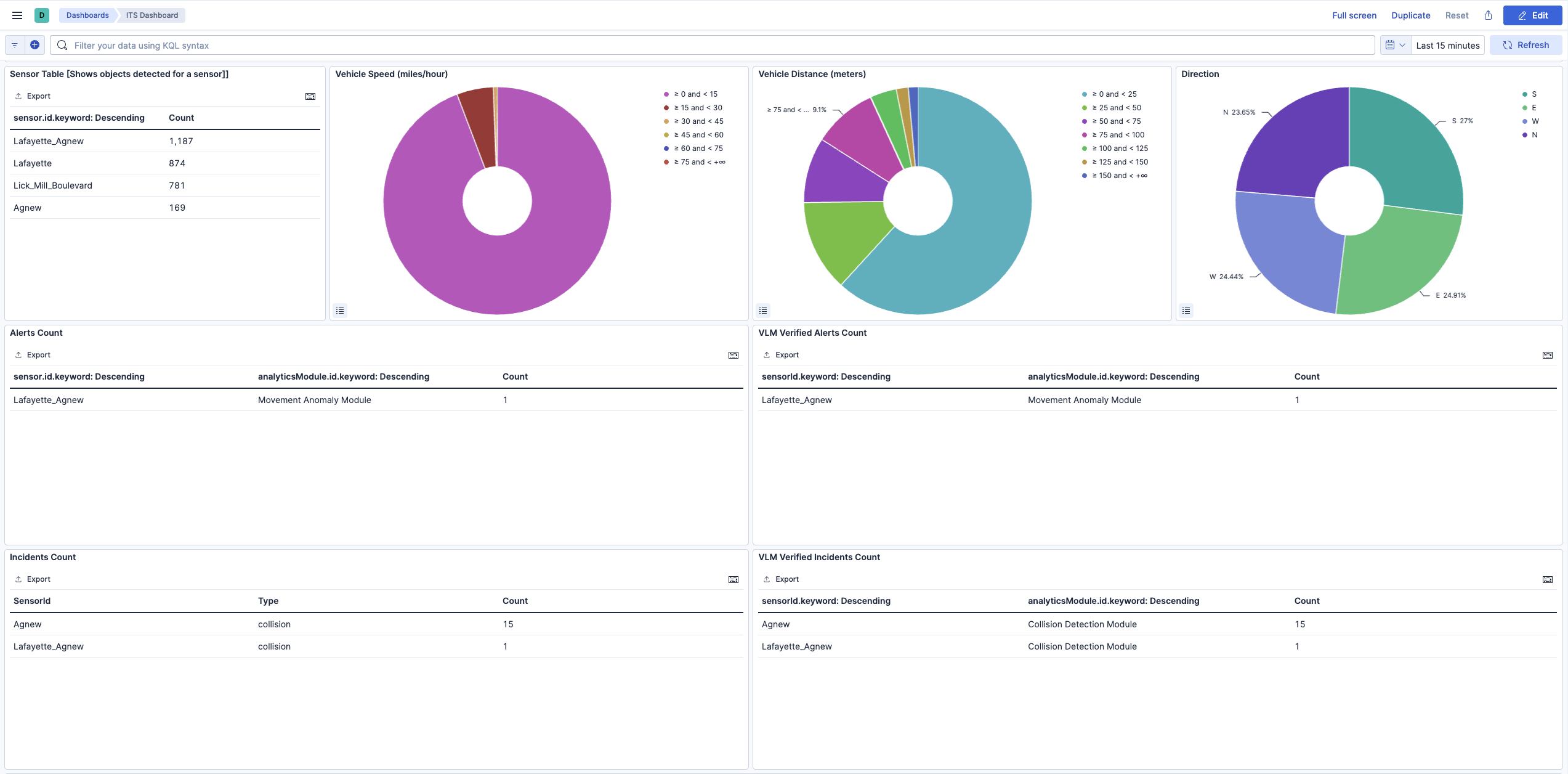Open the hamburger navigation menu
This screenshot has height=774, width=1568.
point(17,15)
